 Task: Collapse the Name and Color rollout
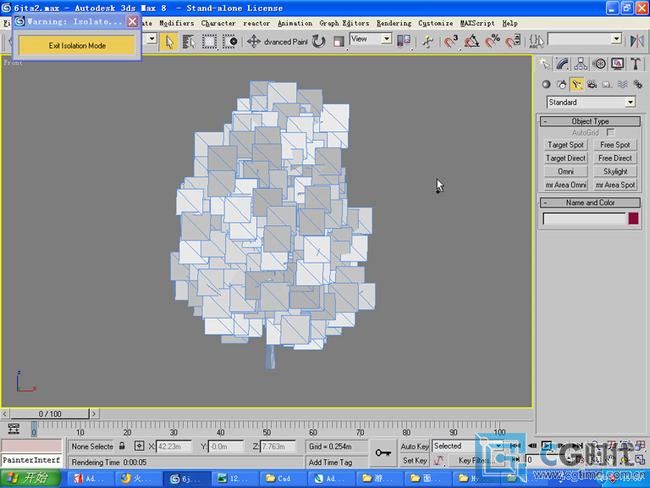tap(590, 202)
